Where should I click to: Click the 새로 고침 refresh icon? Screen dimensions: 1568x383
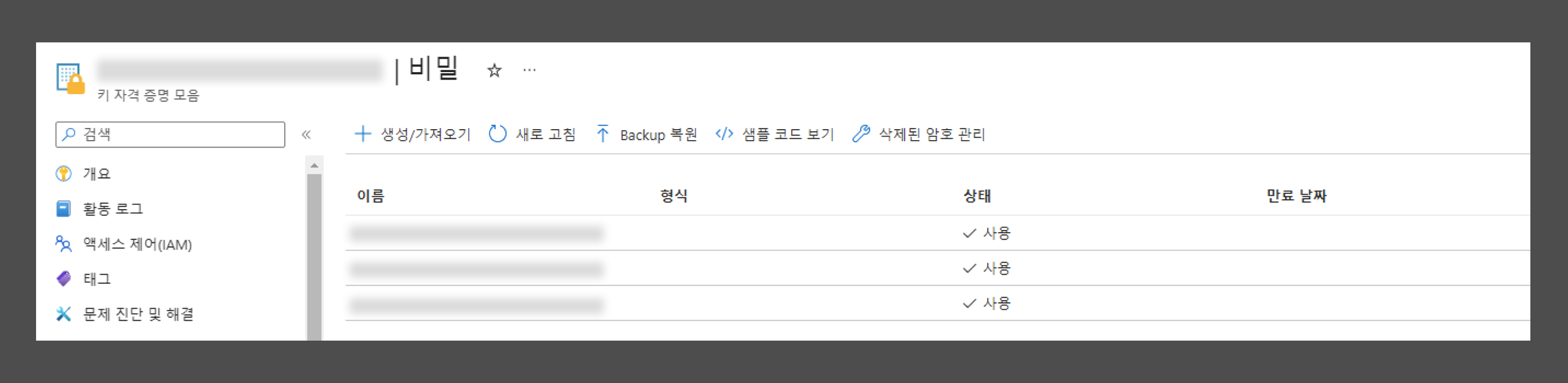(497, 134)
